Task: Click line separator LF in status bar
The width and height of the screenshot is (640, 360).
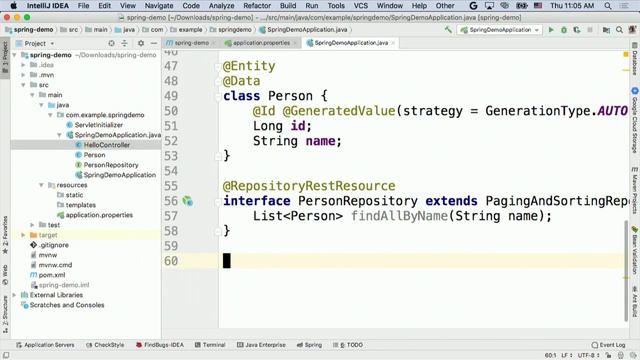Action: coord(567,356)
